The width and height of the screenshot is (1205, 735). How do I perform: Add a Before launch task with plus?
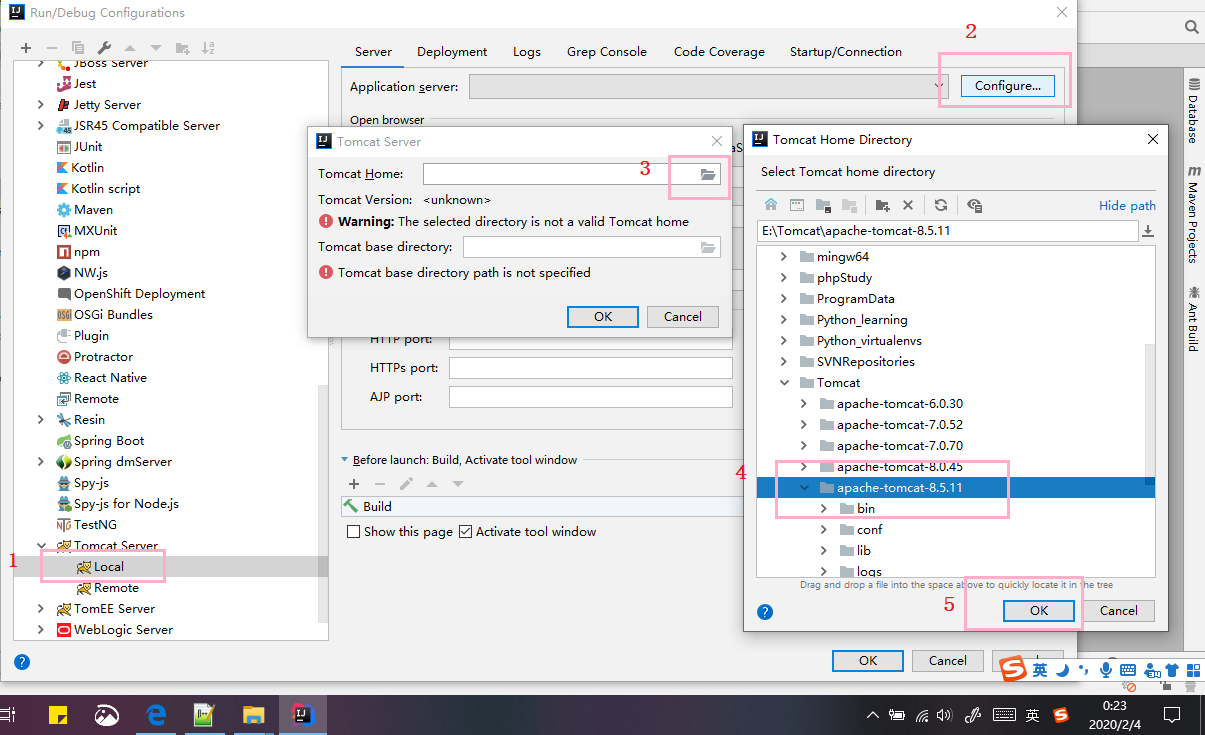353,484
